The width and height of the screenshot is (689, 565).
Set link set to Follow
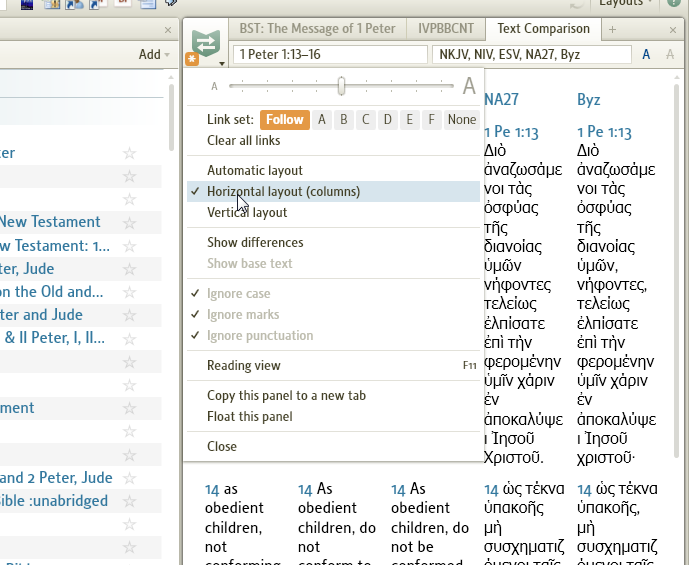[285, 120]
